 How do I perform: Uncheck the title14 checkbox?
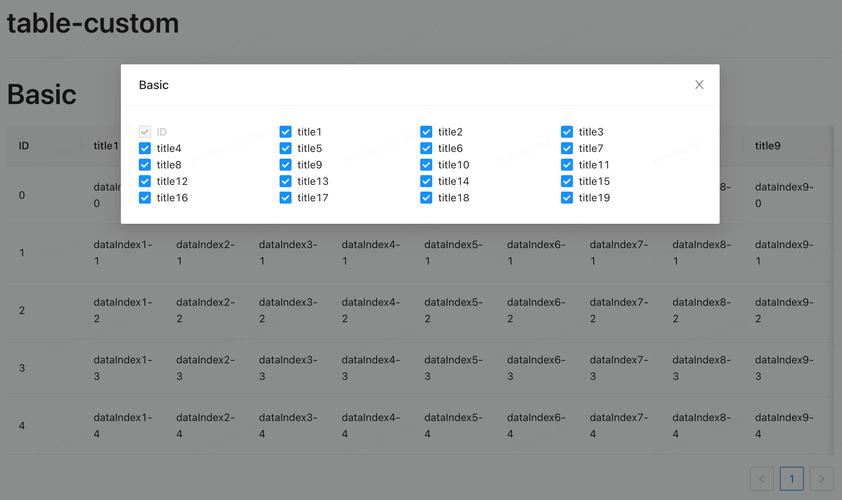pyautogui.click(x=426, y=181)
